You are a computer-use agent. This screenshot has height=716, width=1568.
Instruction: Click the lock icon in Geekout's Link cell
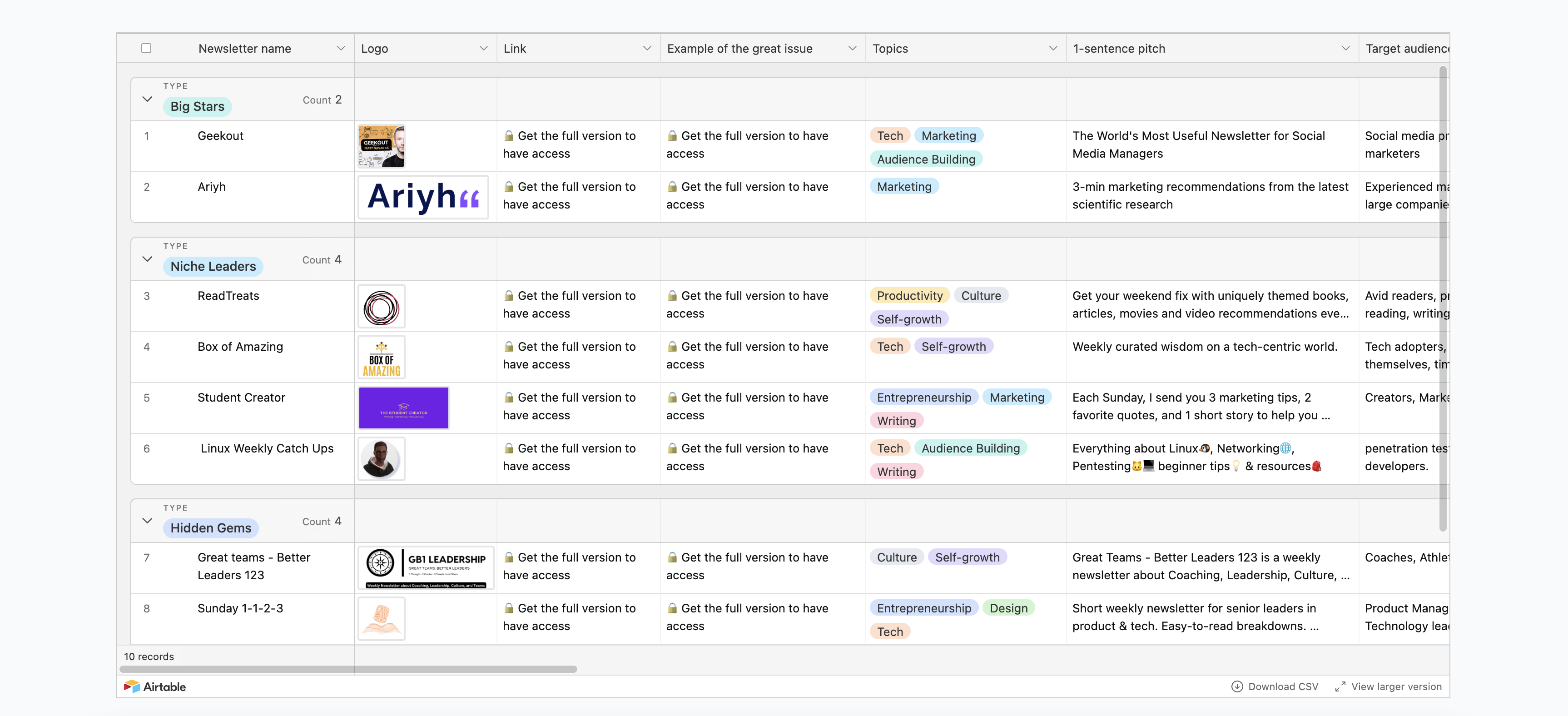coord(509,136)
